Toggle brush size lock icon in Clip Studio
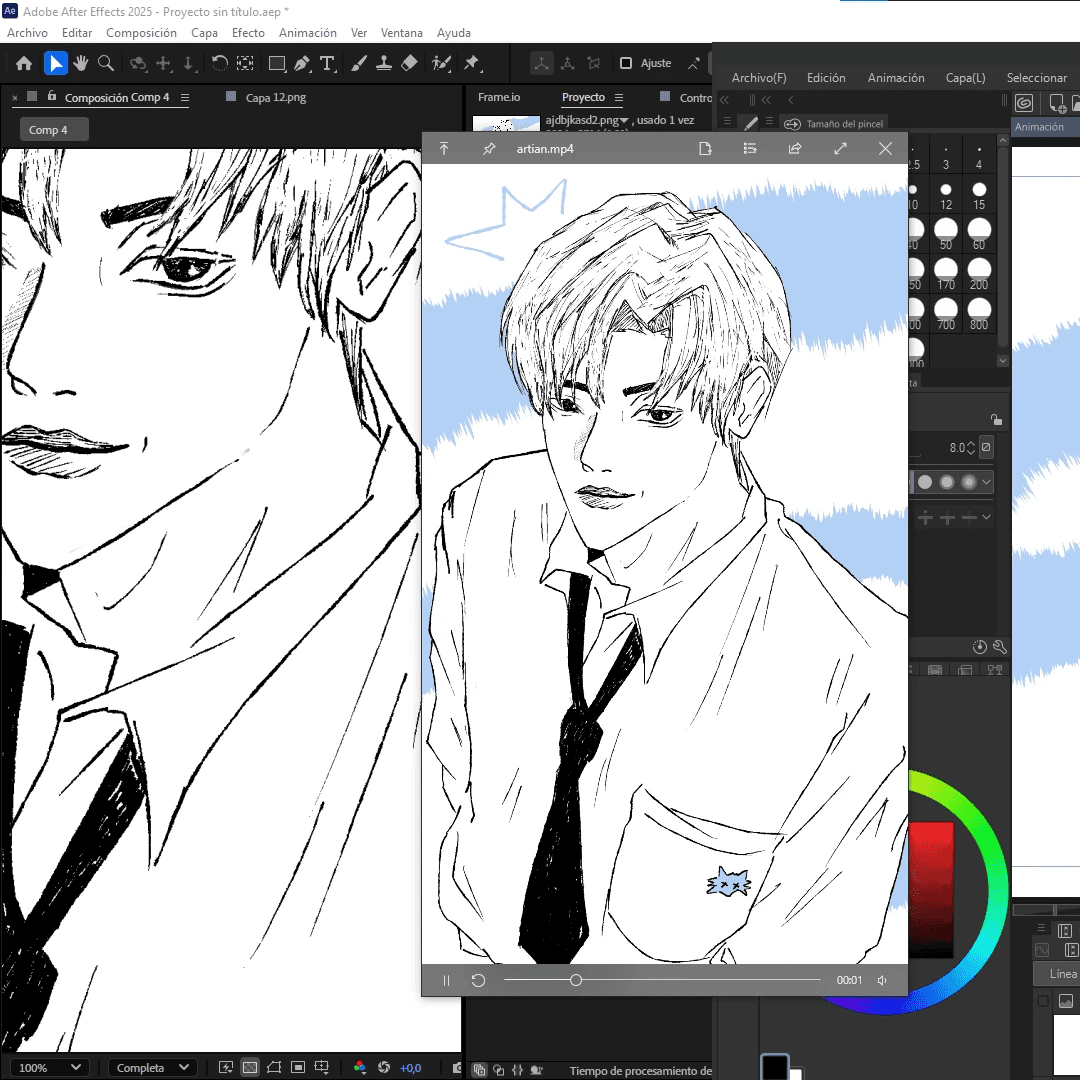This screenshot has width=1080, height=1080. [x=996, y=419]
